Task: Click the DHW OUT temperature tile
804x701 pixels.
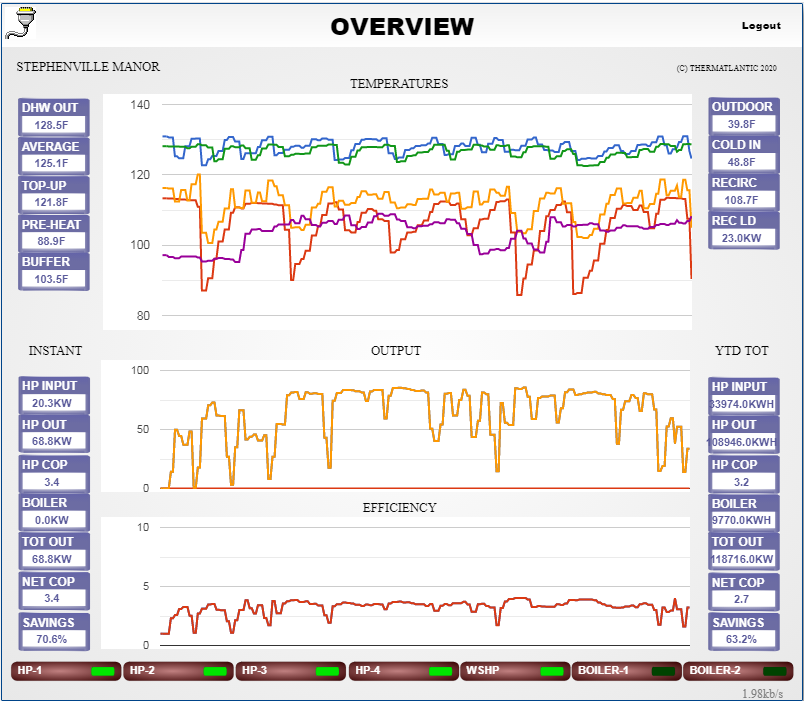Action: point(54,117)
